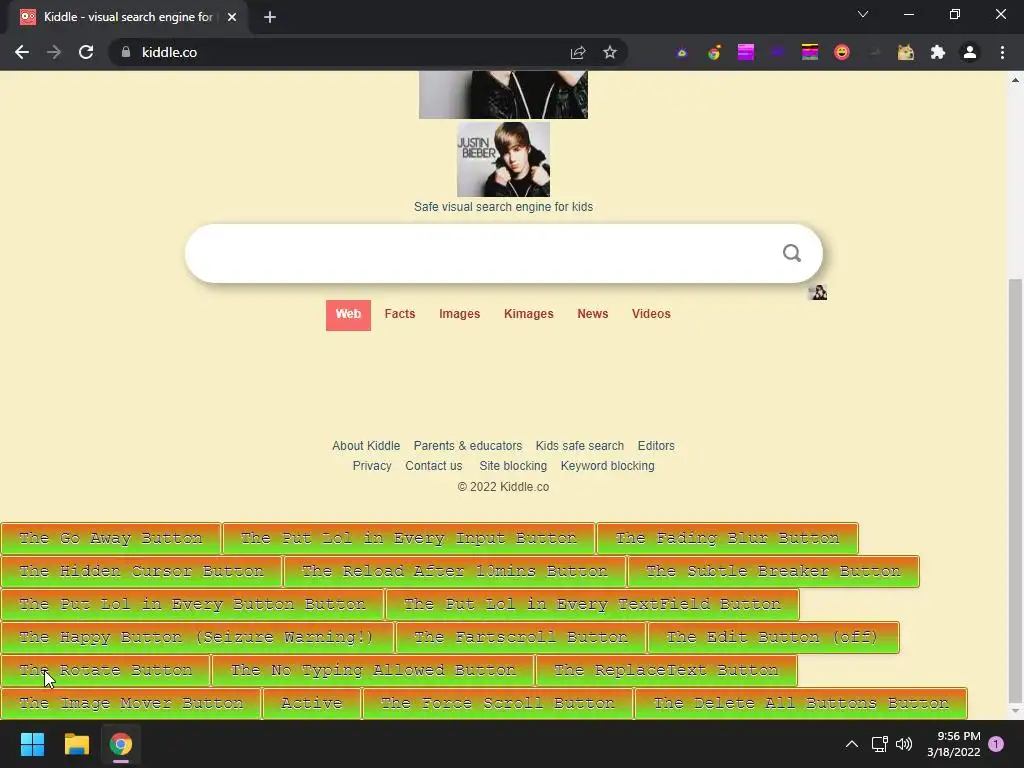This screenshot has height=768, width=1024.
Task: Open the Windows Start menu
Action: (x=32, y=744)
